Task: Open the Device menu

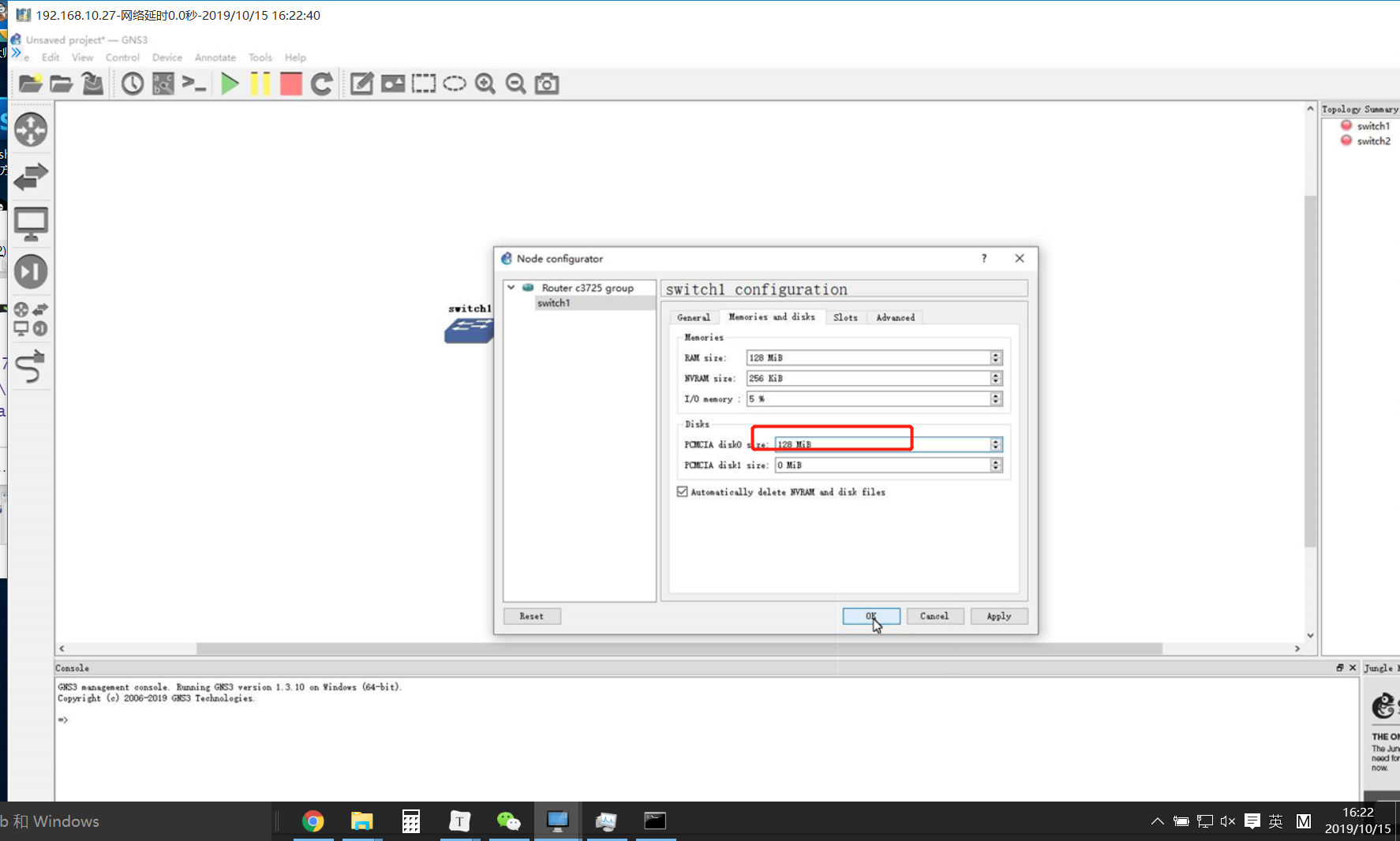Action: (x=167, y=58)
